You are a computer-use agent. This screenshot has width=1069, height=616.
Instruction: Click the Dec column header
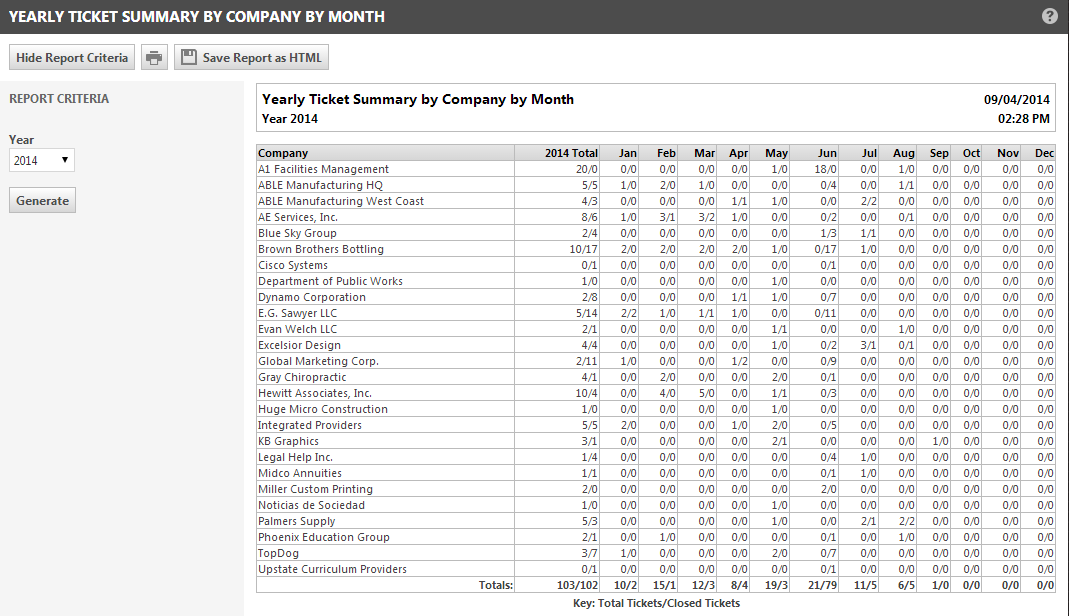coord(1044,153)
